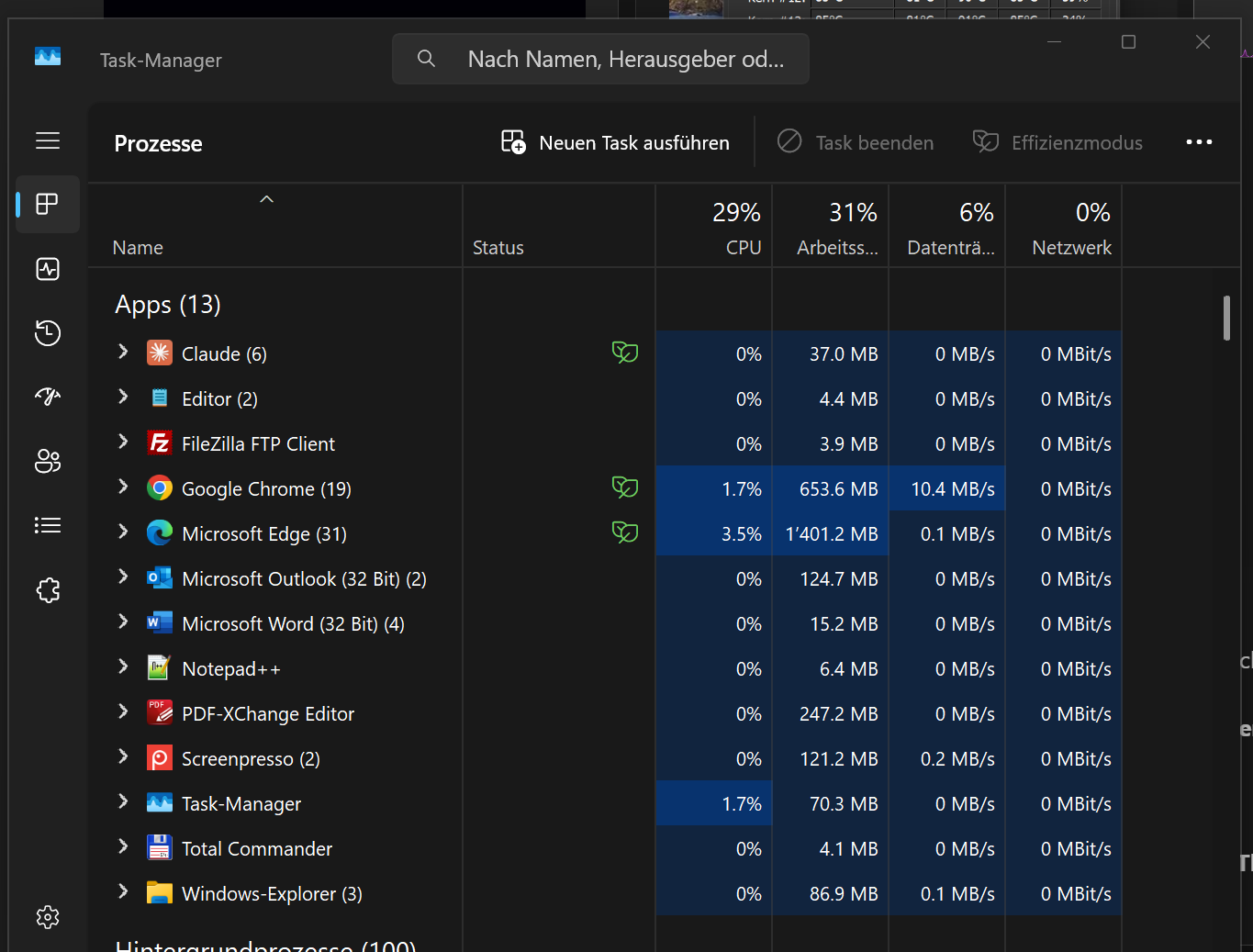Image resolution: width=1253 pixels, height=952 pixels.
Task: Sort by Datenträger disk column header
Action: tap(947, 226)
